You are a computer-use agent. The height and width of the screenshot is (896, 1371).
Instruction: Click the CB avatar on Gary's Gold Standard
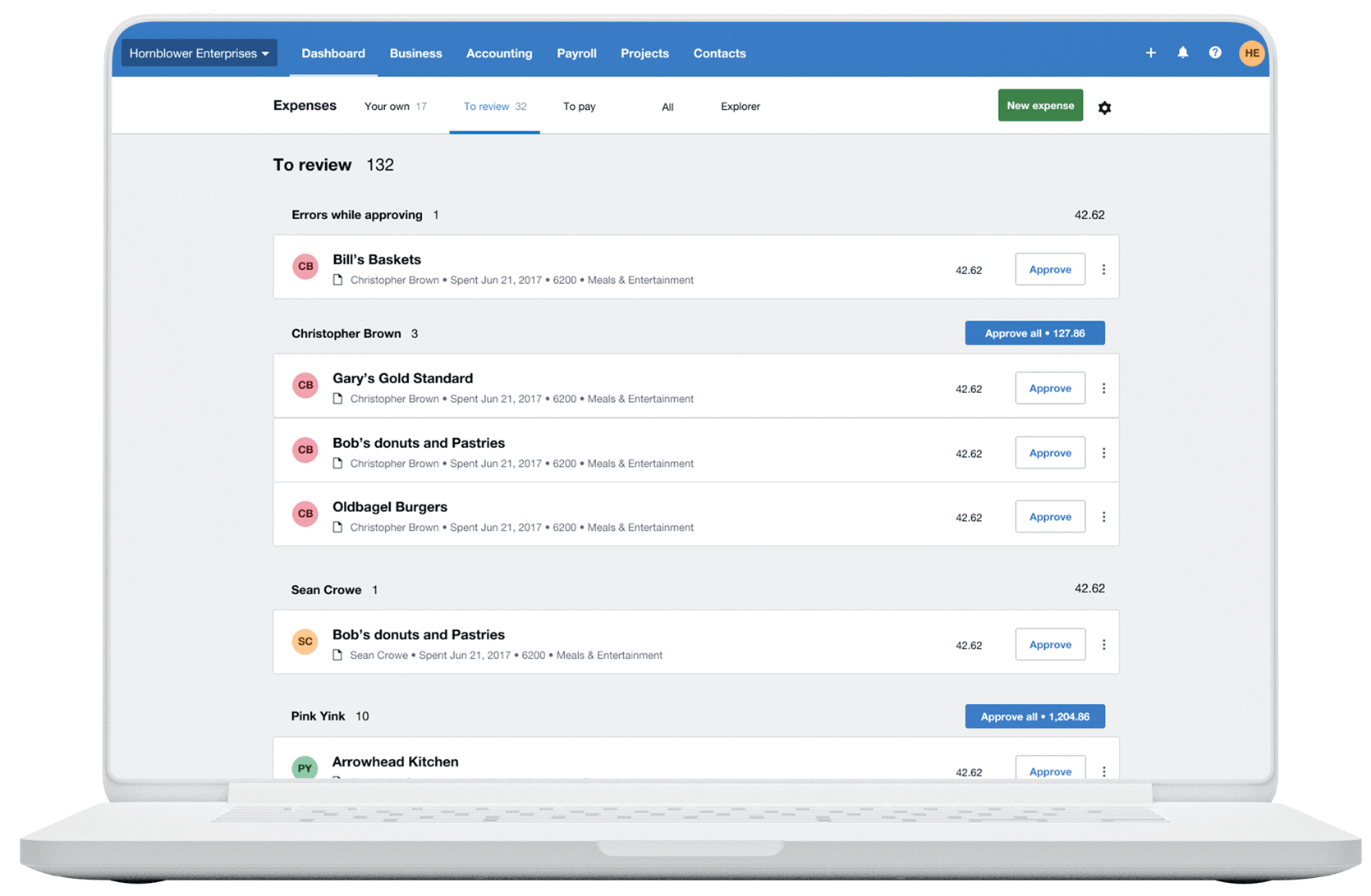[x=305, y=385]
